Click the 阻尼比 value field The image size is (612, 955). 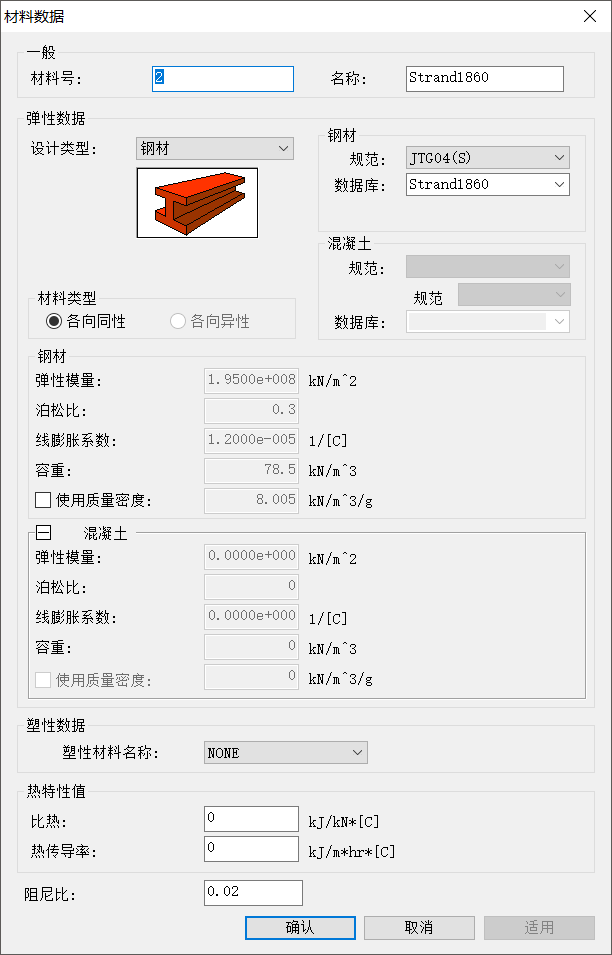tap(252, 891)
